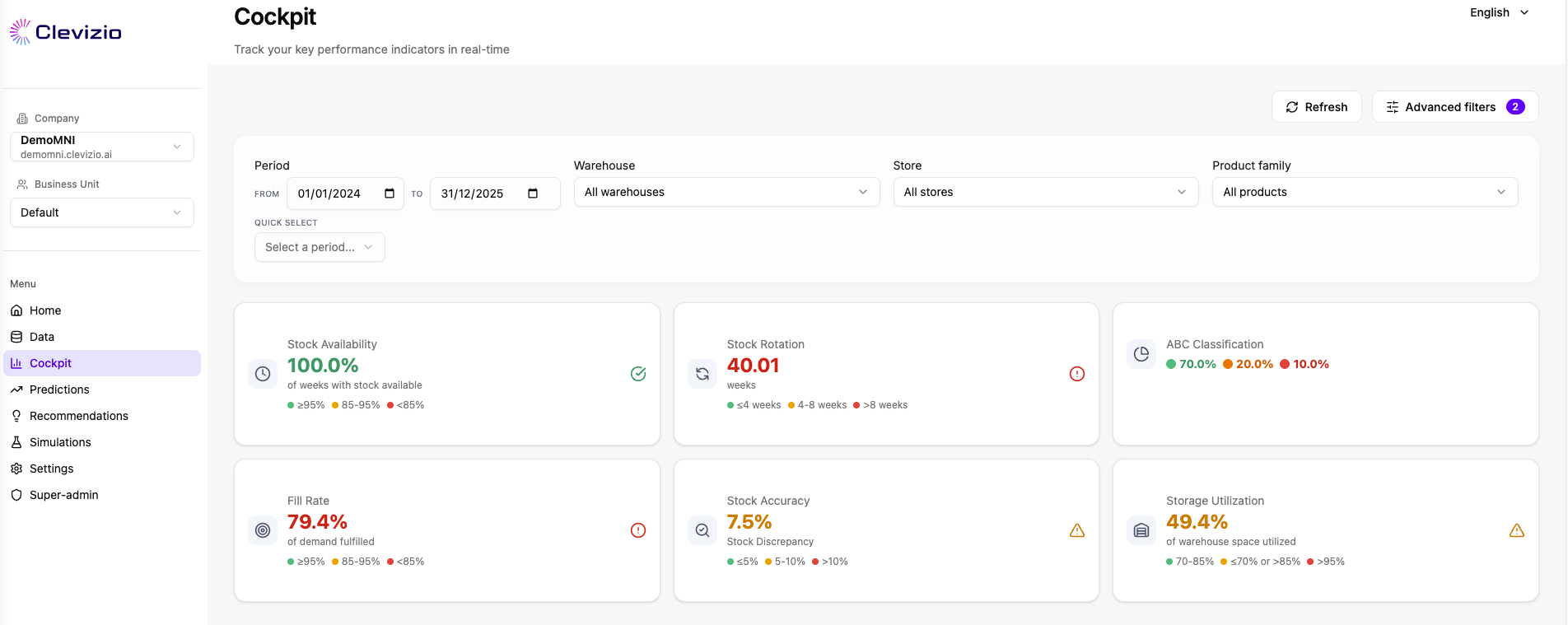This screenshot has height=625, width=1568.
Task: Open the From date calendar picker
Action: click(x=390, y=194)
